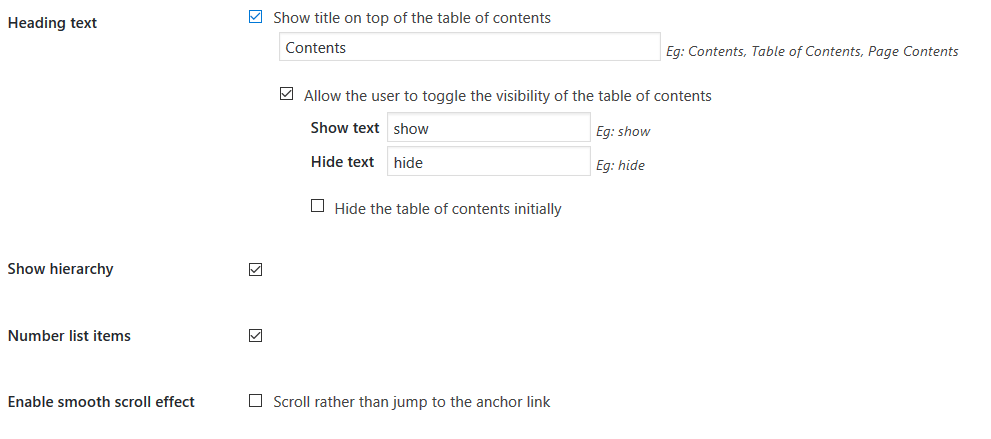Click the 'Hide the table of contents initially' label text
The height and width of the screenshot is (439, 991).
click(x=447, y=209)
